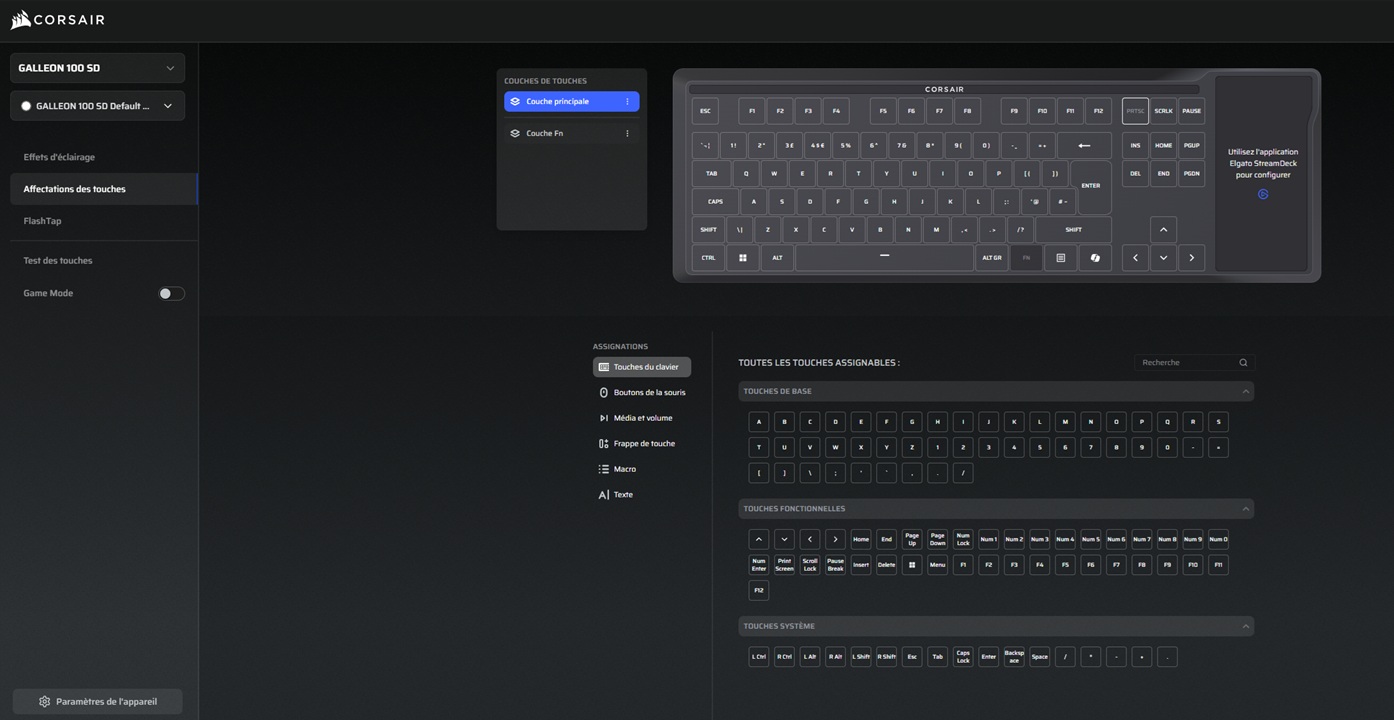Select the Média et volume assignment category

[x=642, y=418]
